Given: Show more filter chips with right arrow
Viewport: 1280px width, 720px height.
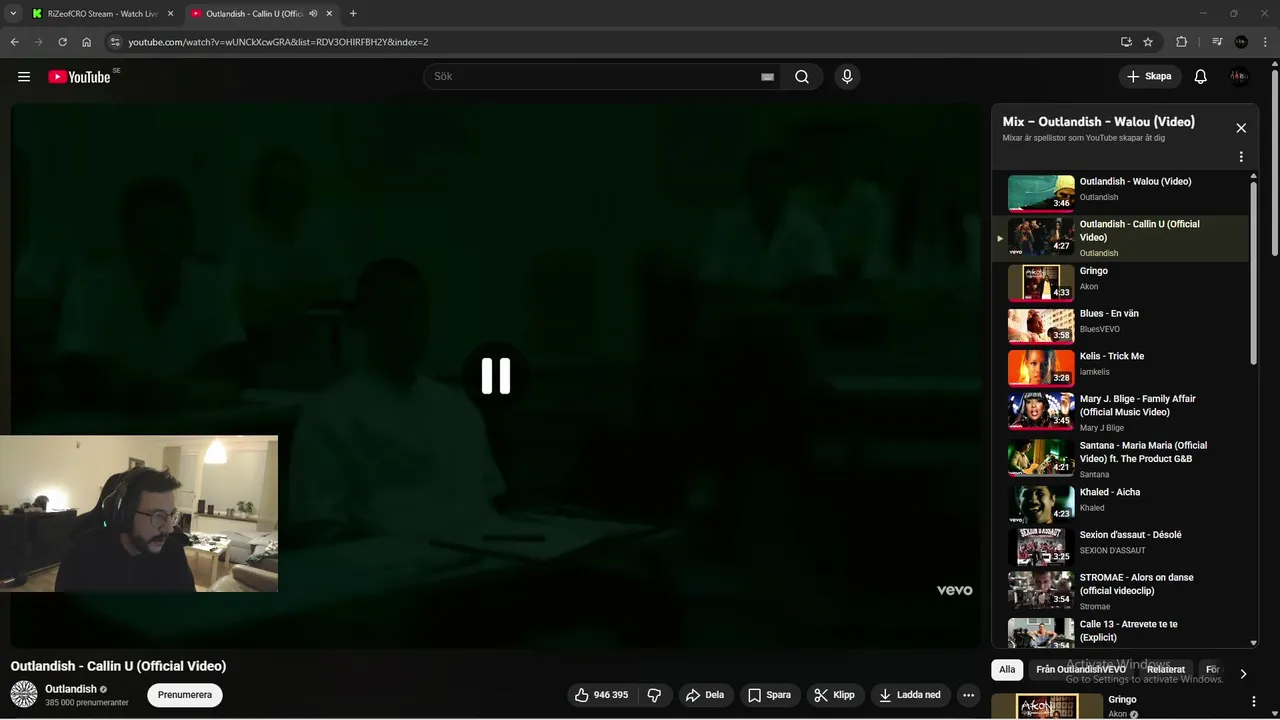Looking at the screenshot, I should [x=1243, y=673].
